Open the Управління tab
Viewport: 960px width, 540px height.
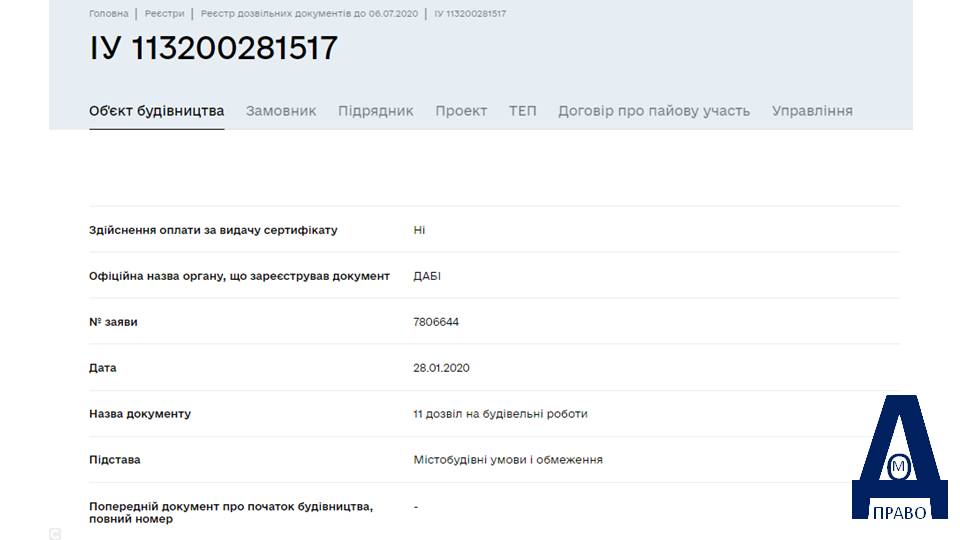coord(812,111)
